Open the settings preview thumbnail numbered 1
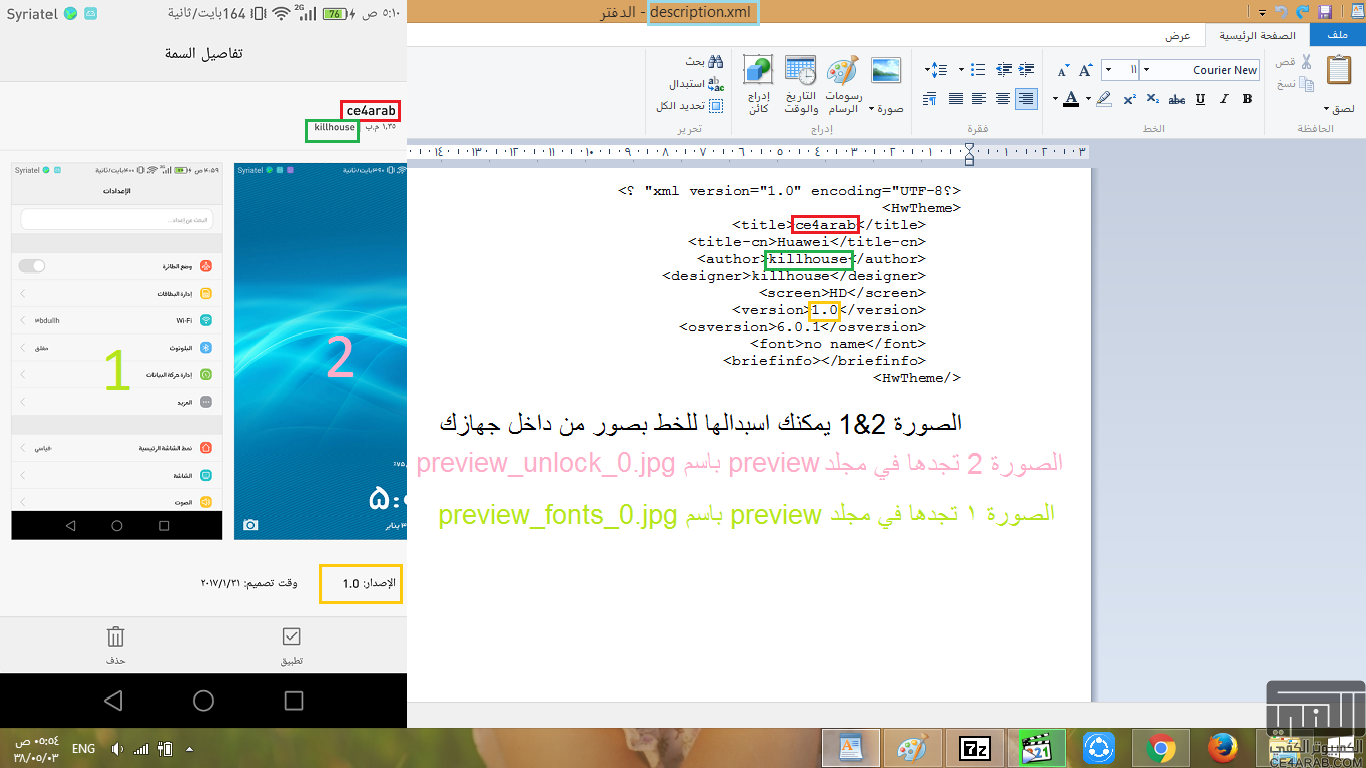This screenshot has height=768, width=1366. pyautogui.click(x=117, y=351)
